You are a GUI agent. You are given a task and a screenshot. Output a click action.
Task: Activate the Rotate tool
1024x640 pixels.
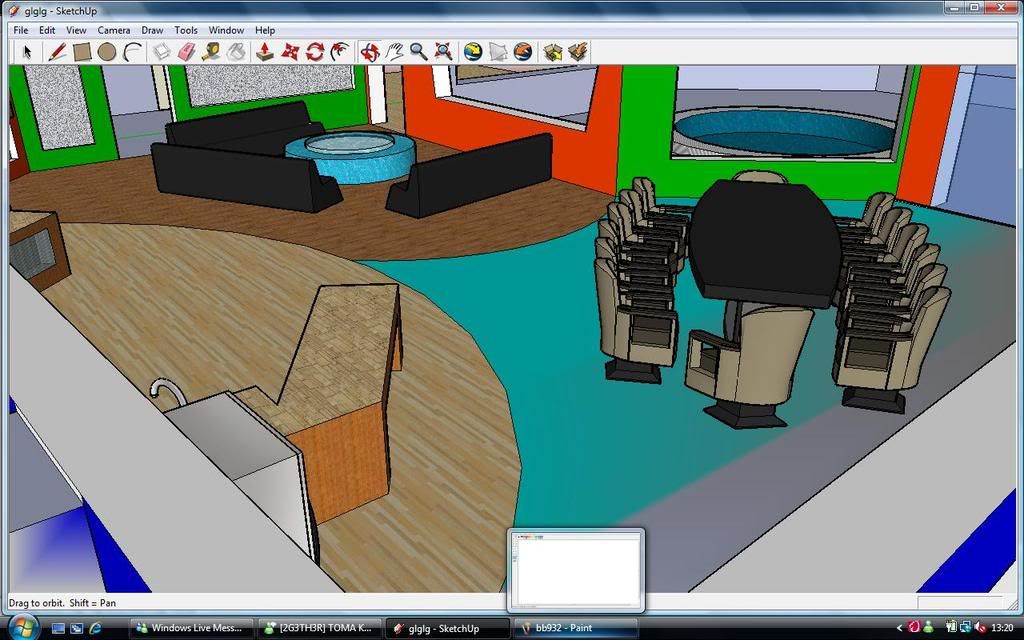(315, 51)
